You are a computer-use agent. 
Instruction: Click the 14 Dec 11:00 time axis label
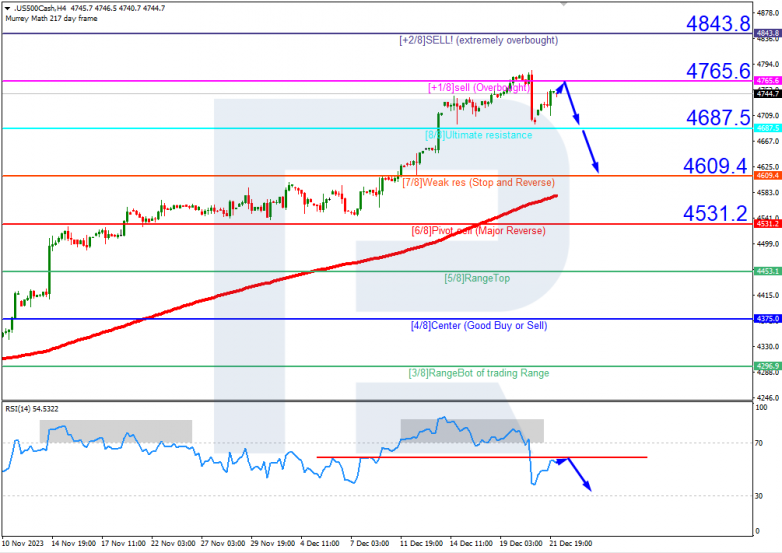coord(471,544)
